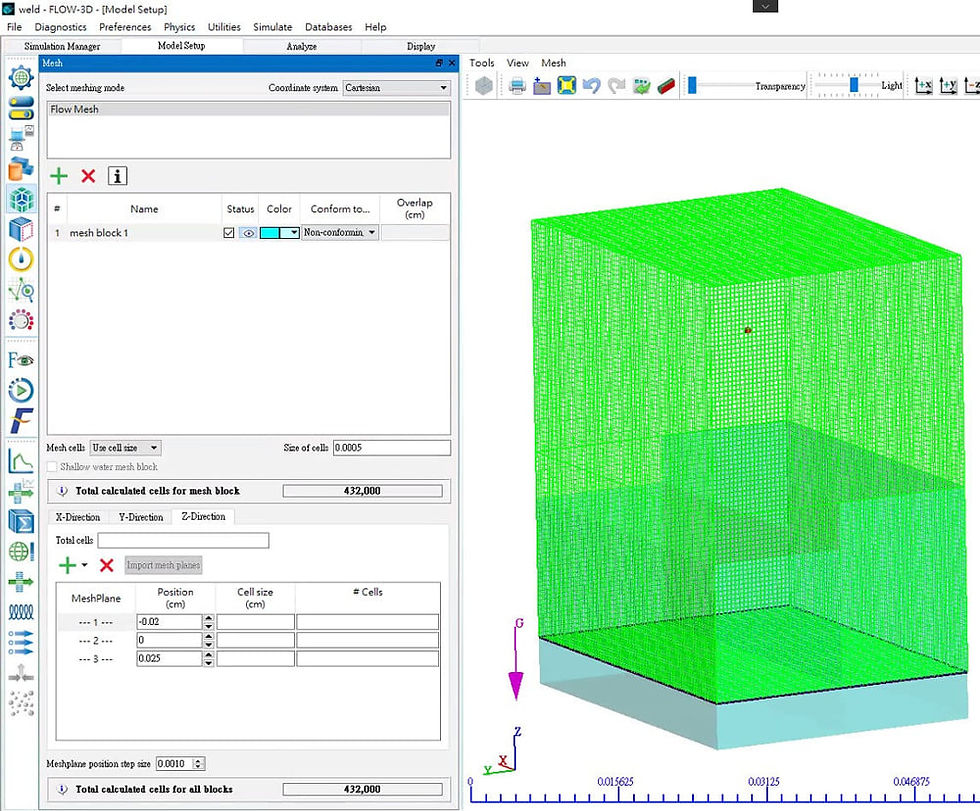Step the Meshplane position step size spinner
Viewport: 980px width, 811px height.
point(199,764)
